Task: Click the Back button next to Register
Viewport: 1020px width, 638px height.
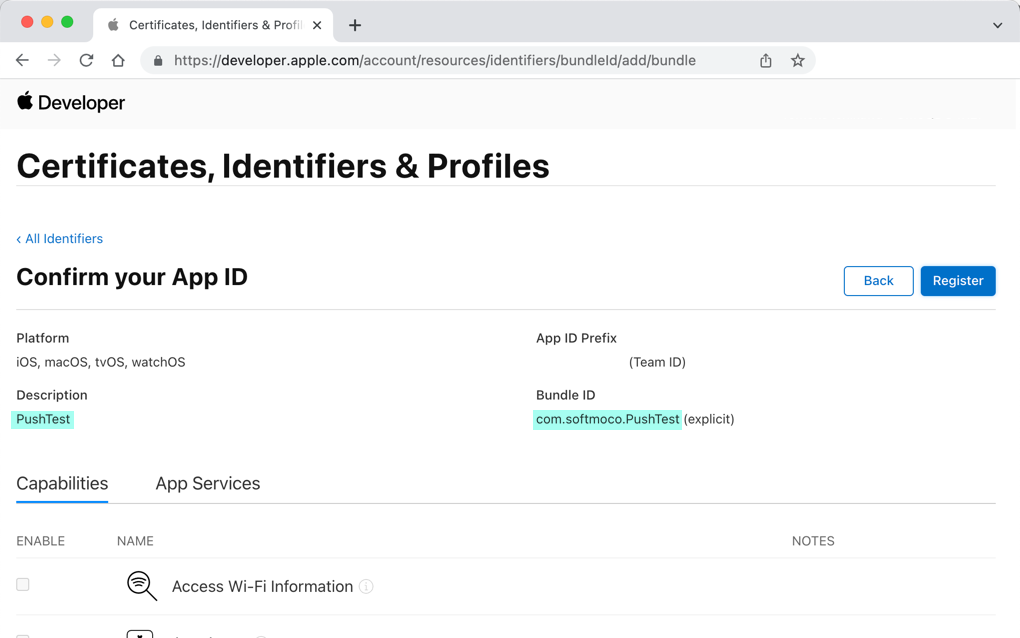Action: (x=878, y=281)
